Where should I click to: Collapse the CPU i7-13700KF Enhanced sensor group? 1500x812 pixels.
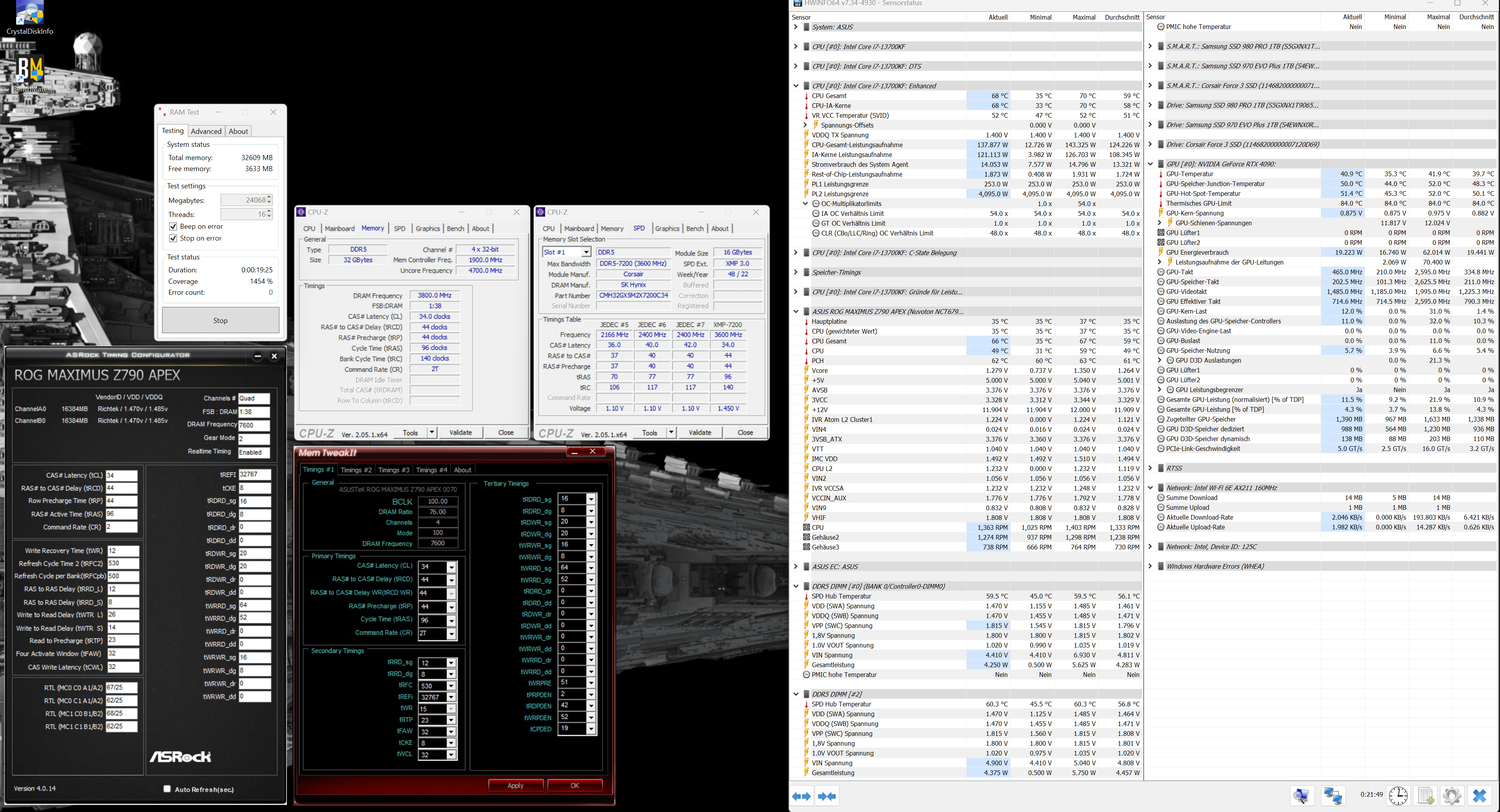click(x=796, y=86)
